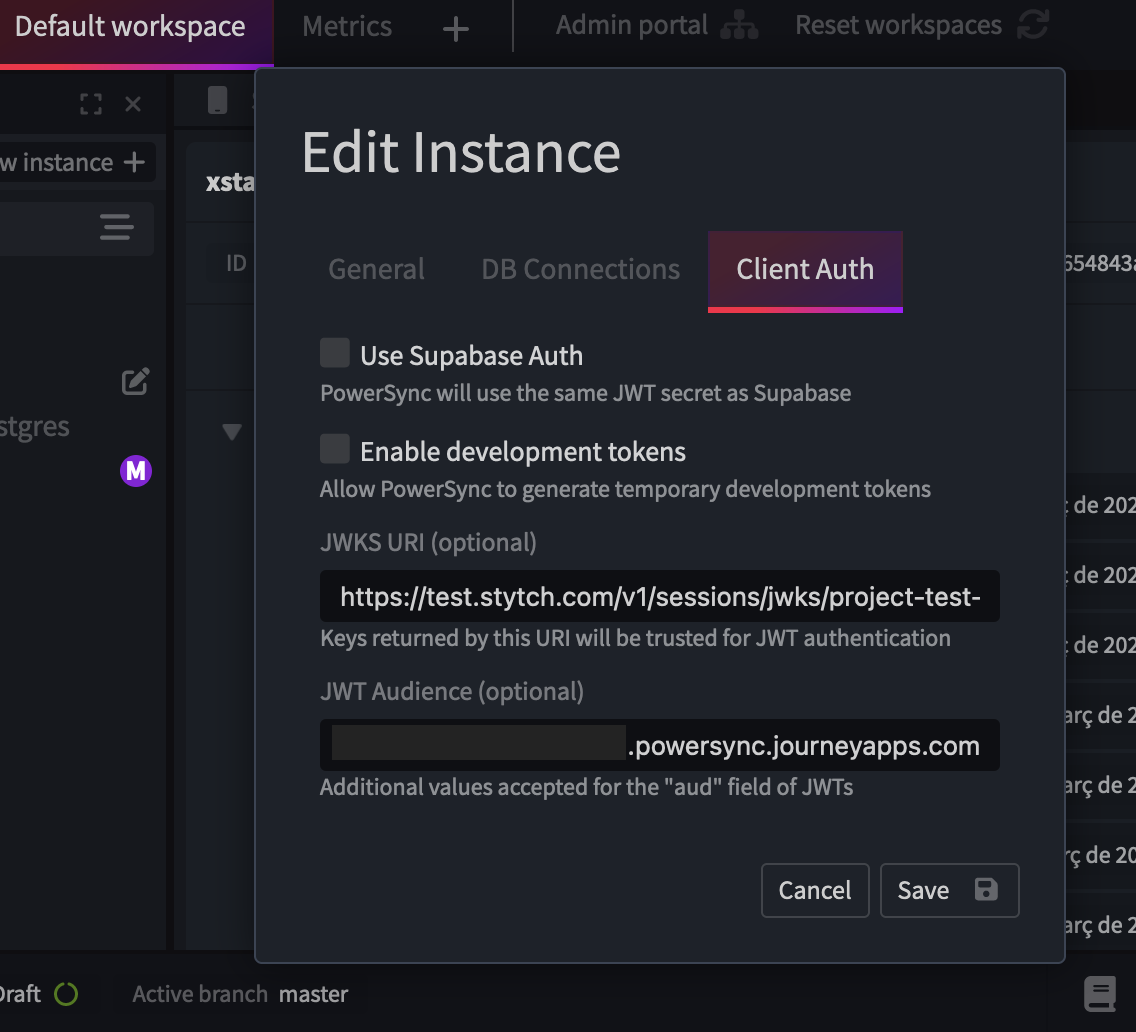Enable Use Supabase Auth checkbox
Screen dimensions: 1136x1032
[335, 353]
